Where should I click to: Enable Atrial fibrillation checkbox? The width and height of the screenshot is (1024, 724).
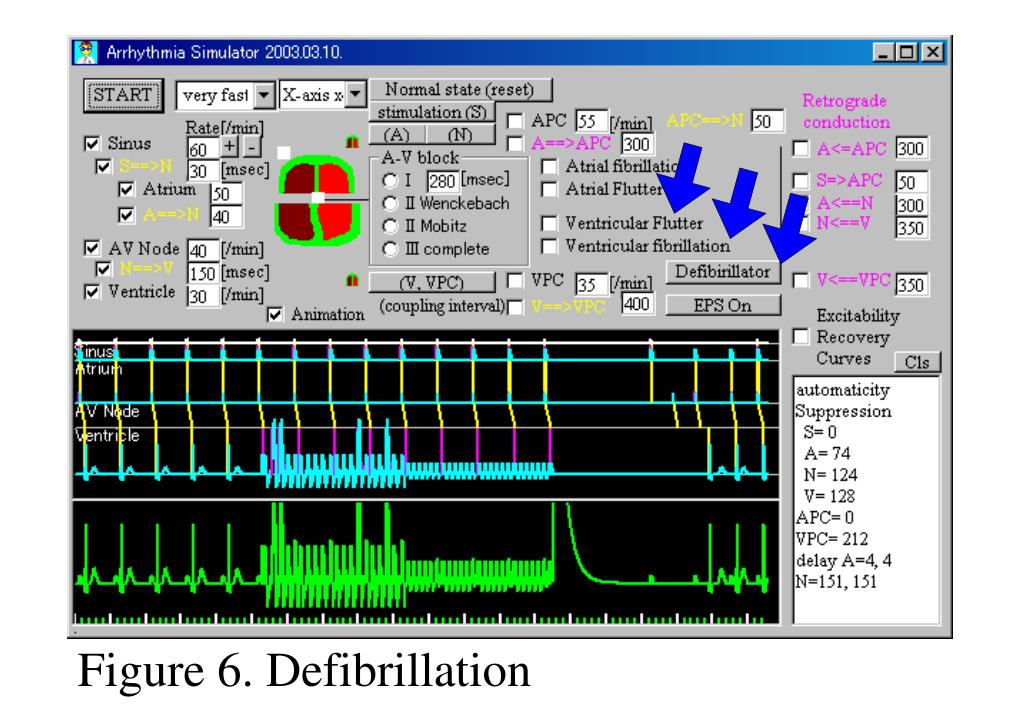pyautogui.click(x=549, y=166)
